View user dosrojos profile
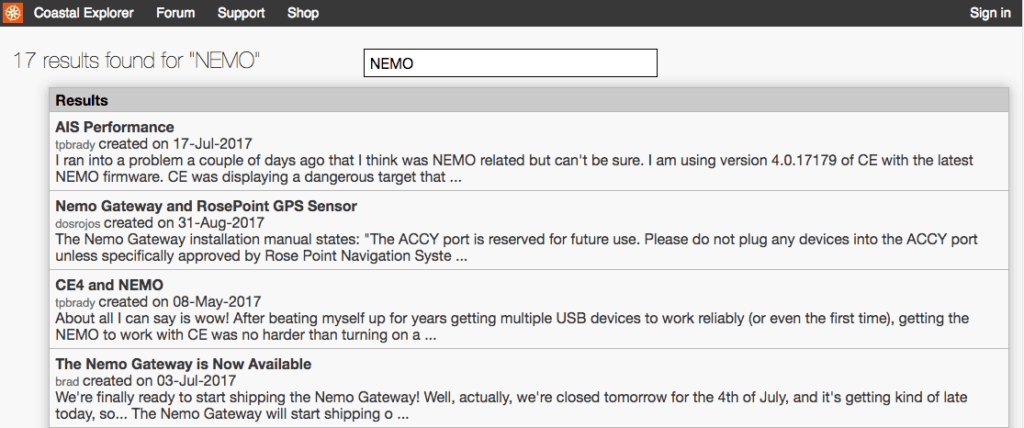The width and height of the screenshot is (1024, 428). (x=78, y=222)
